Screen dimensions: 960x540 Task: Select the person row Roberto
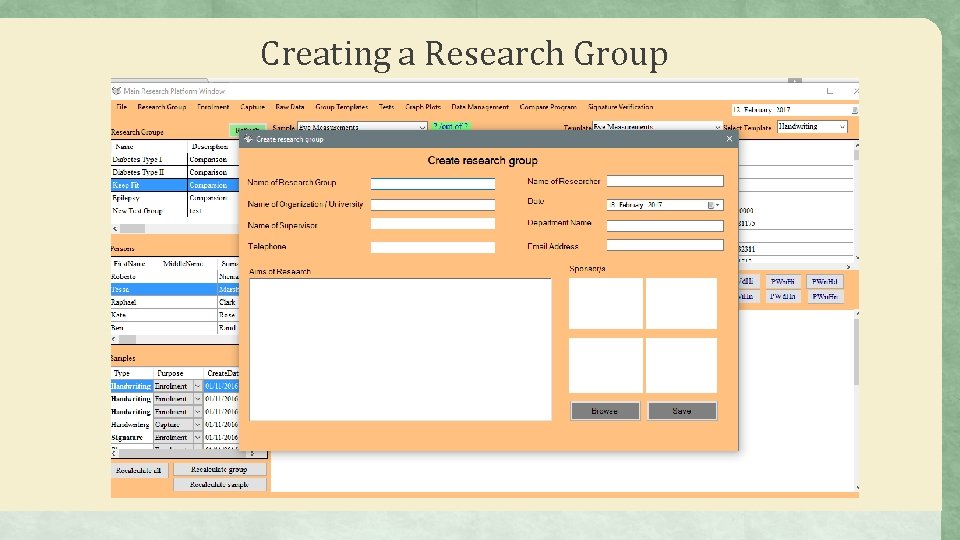click(x=174, y=276)
